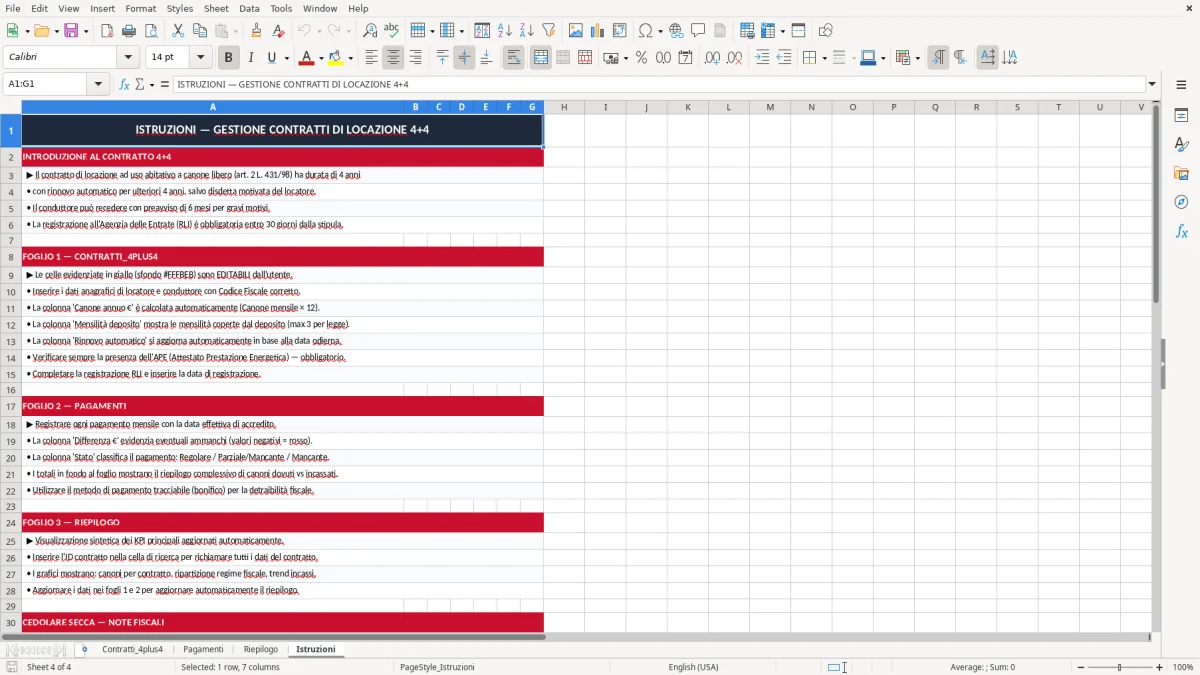Insert Hyperlink globe icon
The height and width of the screenshot is (675, 1200).
(676, 31)
